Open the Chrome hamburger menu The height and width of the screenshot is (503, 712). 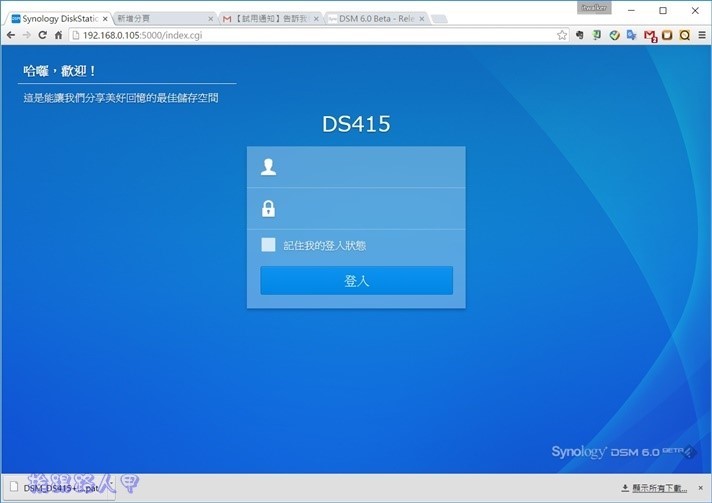point(702,35)
